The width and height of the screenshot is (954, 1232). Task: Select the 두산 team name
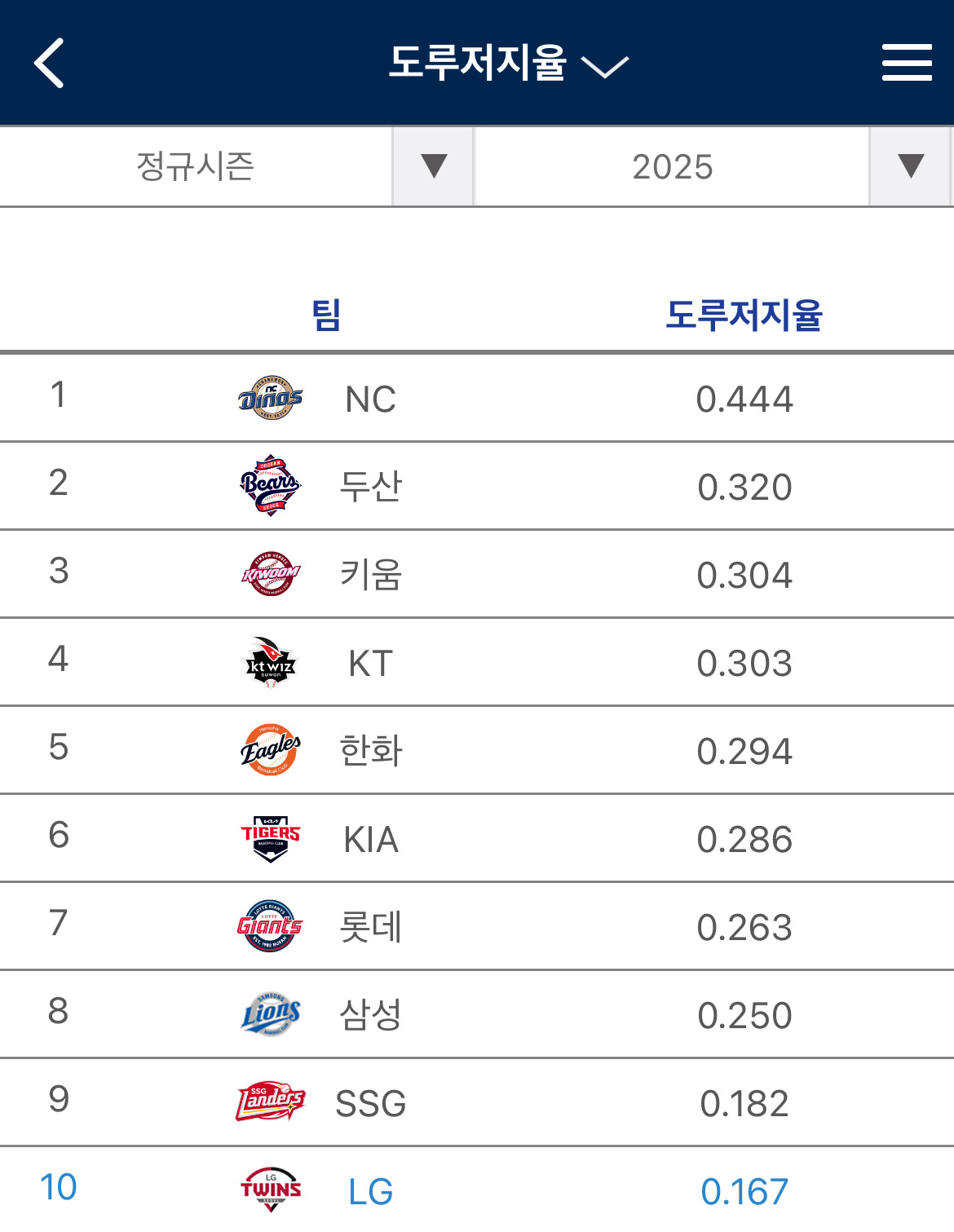pos(370,487)
